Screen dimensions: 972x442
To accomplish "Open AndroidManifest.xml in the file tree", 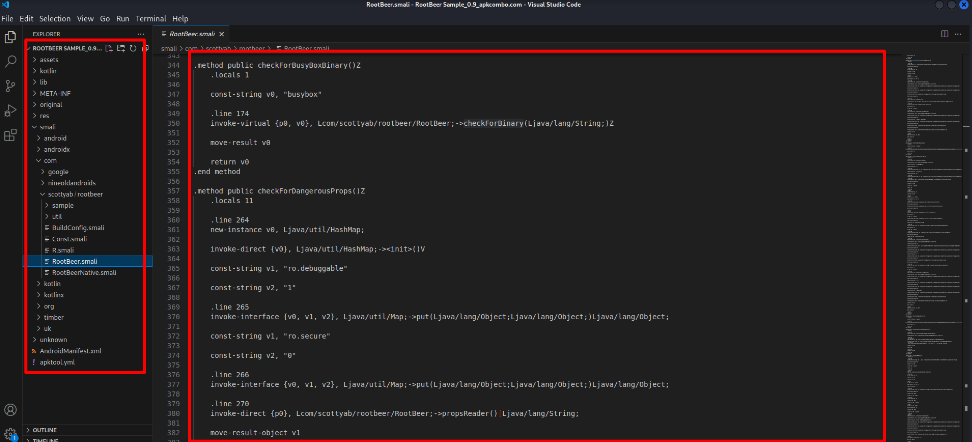I will 72,351.
